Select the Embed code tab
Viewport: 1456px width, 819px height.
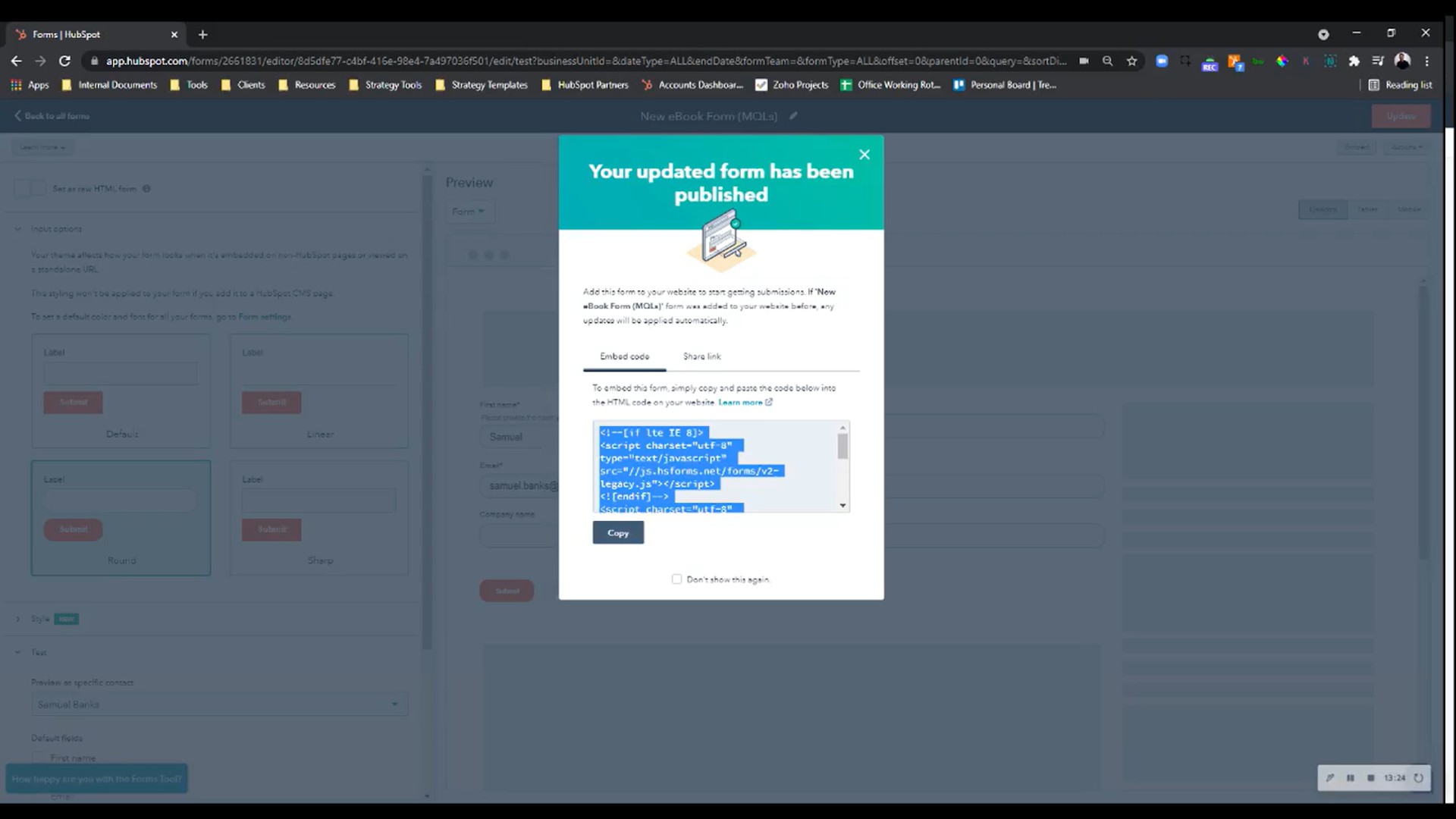624,356
